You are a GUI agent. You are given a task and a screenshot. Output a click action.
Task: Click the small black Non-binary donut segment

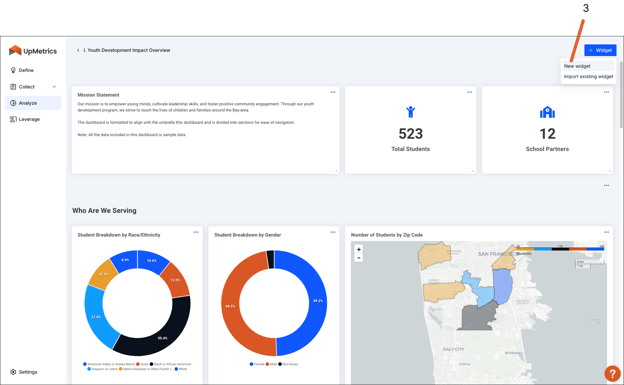tap(271, 259)
